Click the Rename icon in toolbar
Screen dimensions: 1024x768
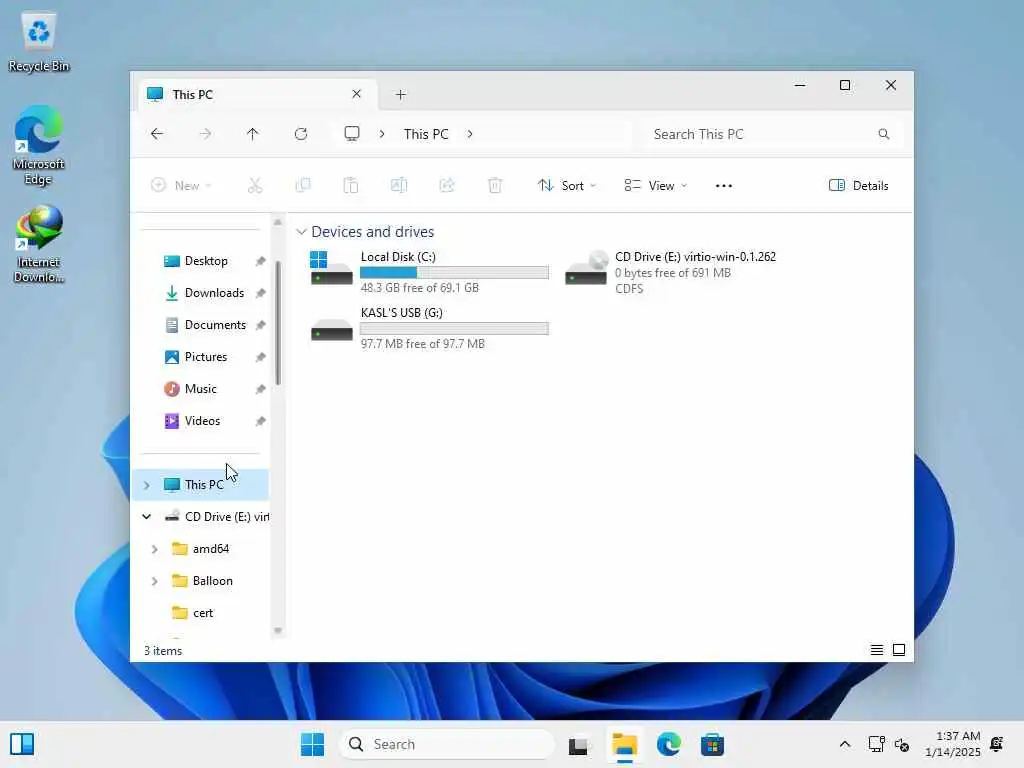[399, 185]
